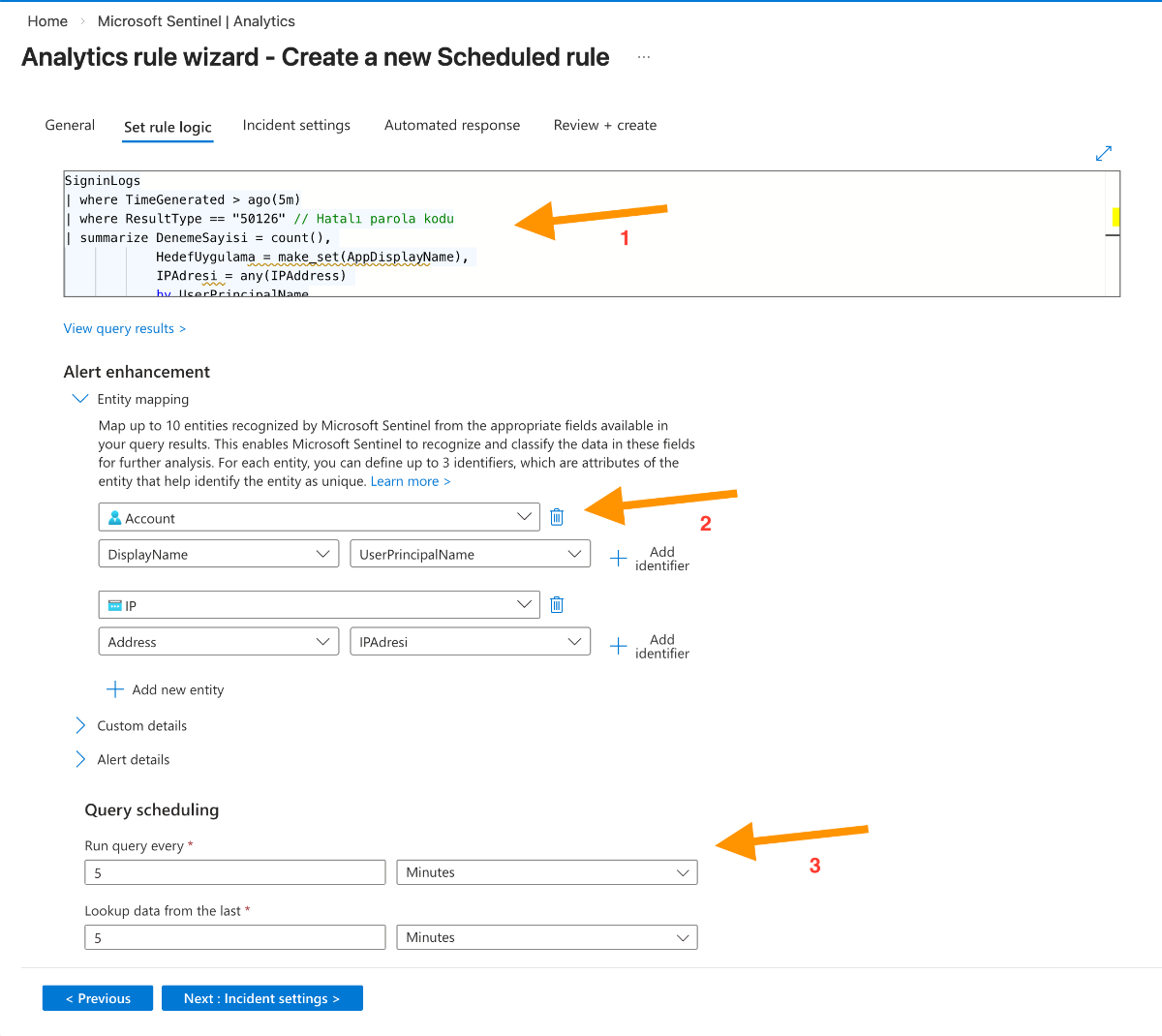Click Next : Incident settings button

point(261,997)
